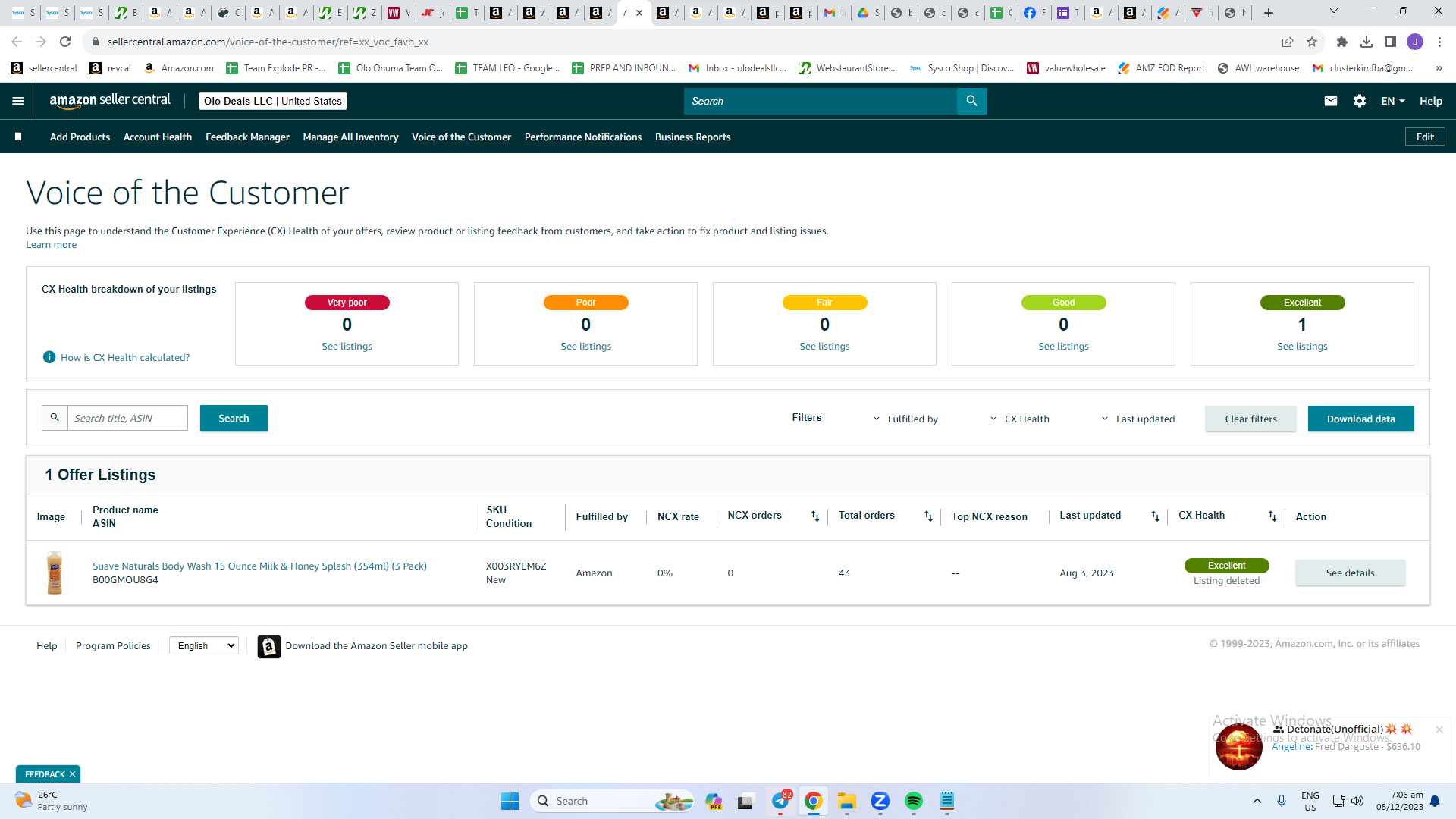
Task: See listings under Good
Action: [x=1063, y=346]
